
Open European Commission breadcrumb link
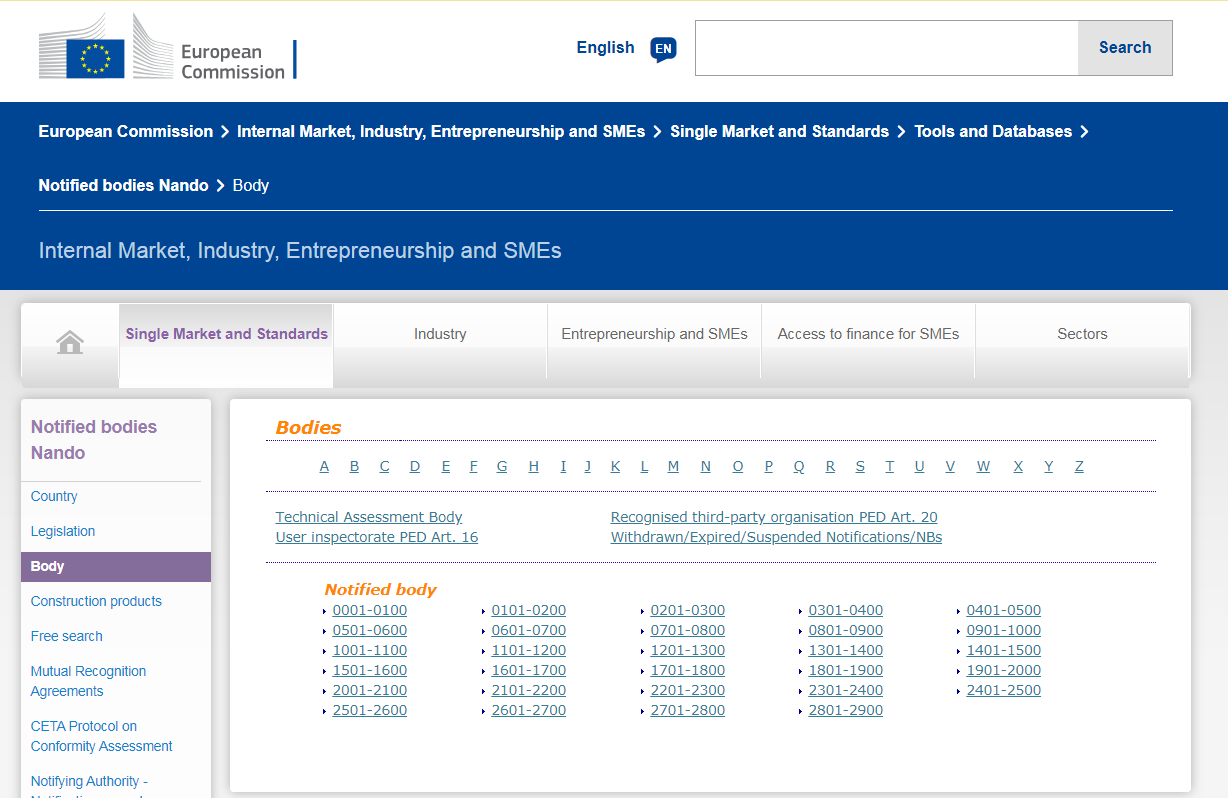[x=126, y=131]
